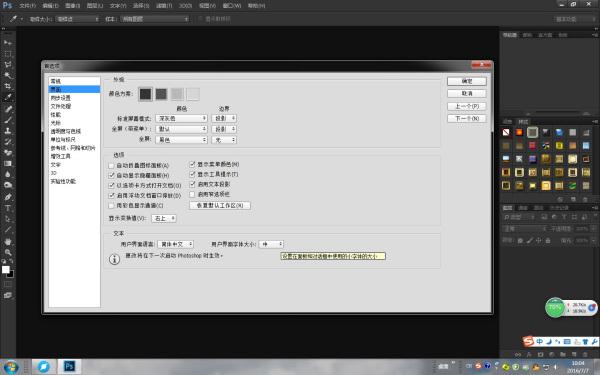Click the 确定 button

[467, 82]
